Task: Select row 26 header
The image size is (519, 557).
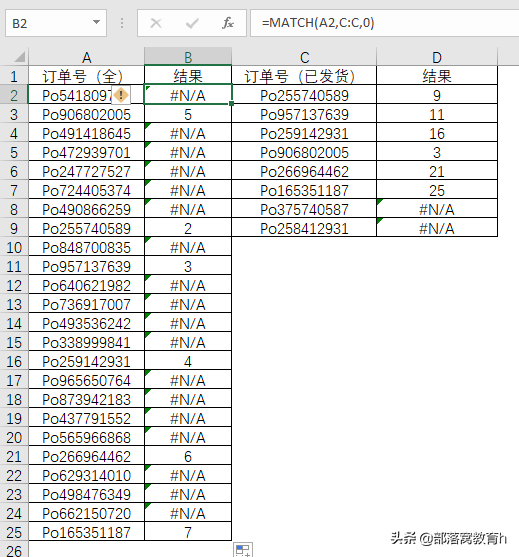Action: pyautogui.click(x=14, y=549)
